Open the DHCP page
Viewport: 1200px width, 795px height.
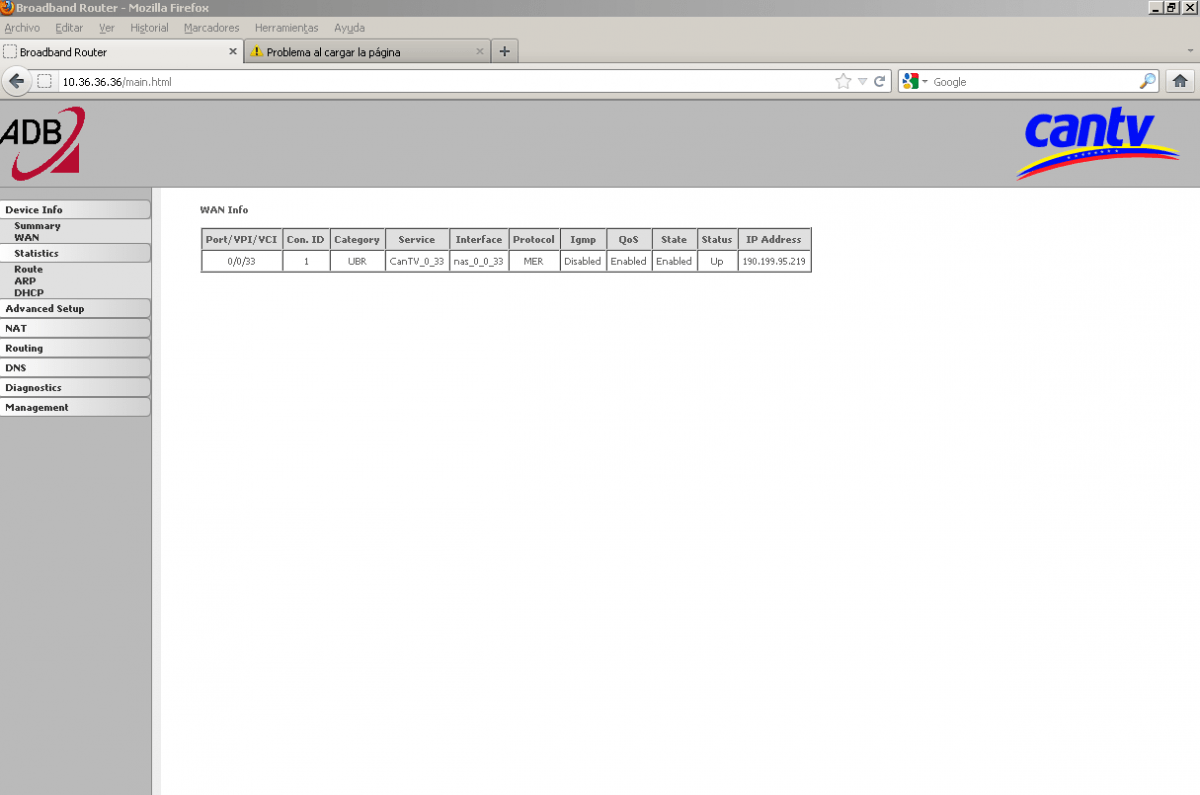(x=29, y=293)
